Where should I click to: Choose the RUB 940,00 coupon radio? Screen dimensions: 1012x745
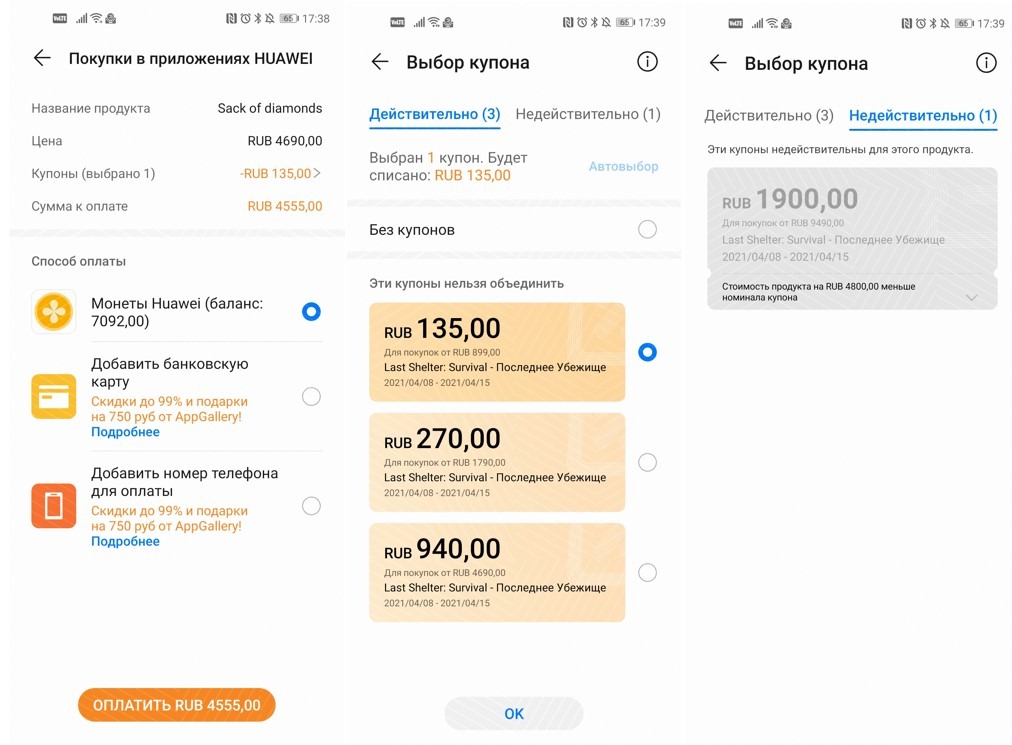click(x=647, y=572)
